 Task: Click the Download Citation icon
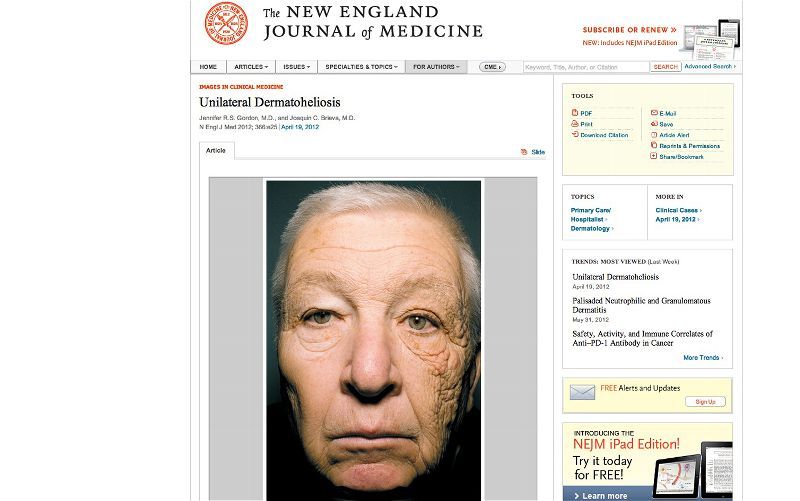coord(575,134)
